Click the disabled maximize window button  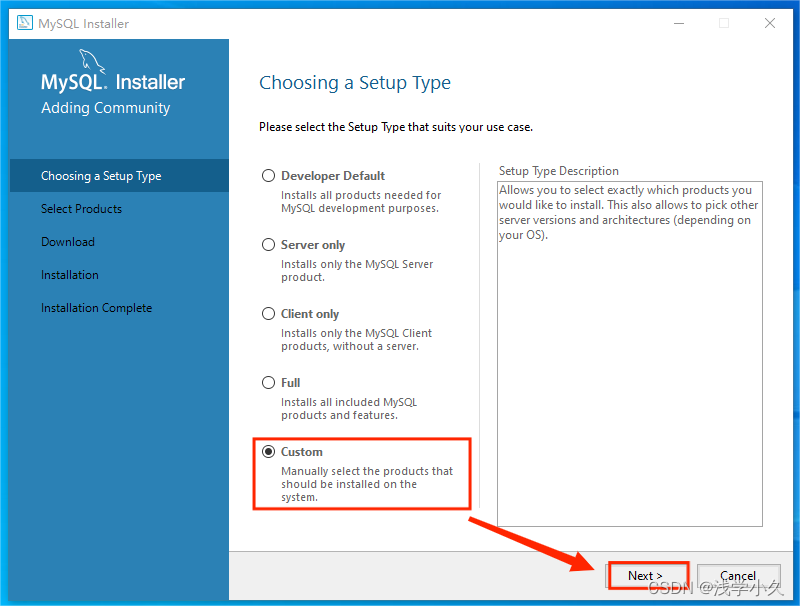[724, 23]
